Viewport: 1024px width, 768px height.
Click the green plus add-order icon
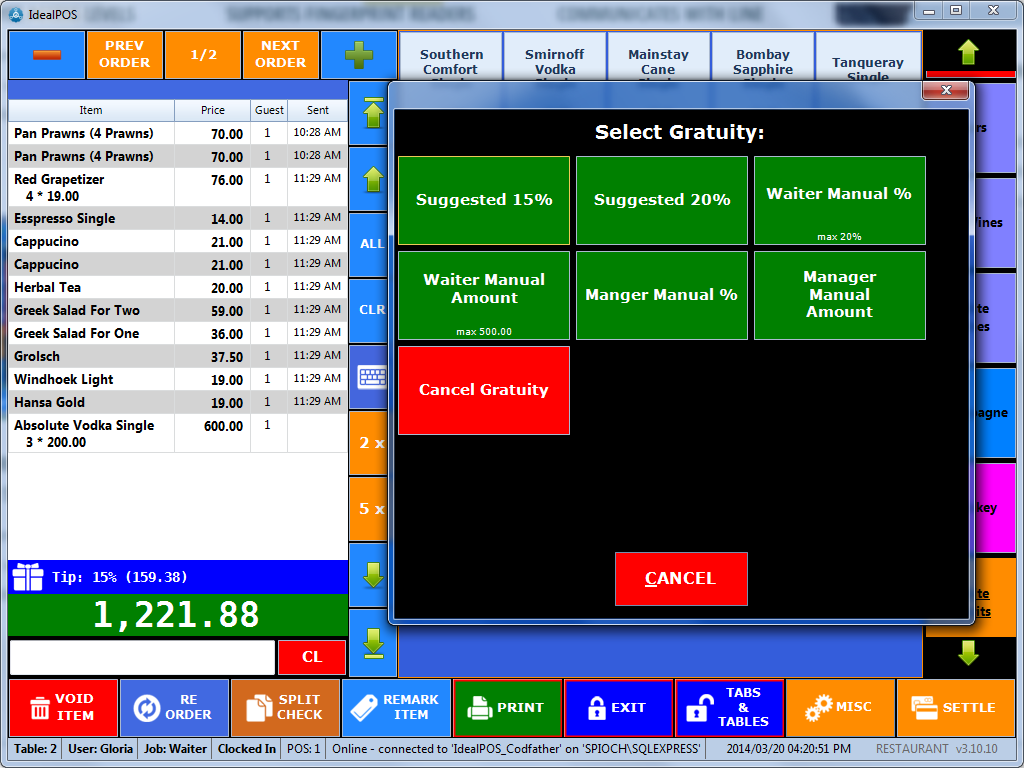[358, 55]
